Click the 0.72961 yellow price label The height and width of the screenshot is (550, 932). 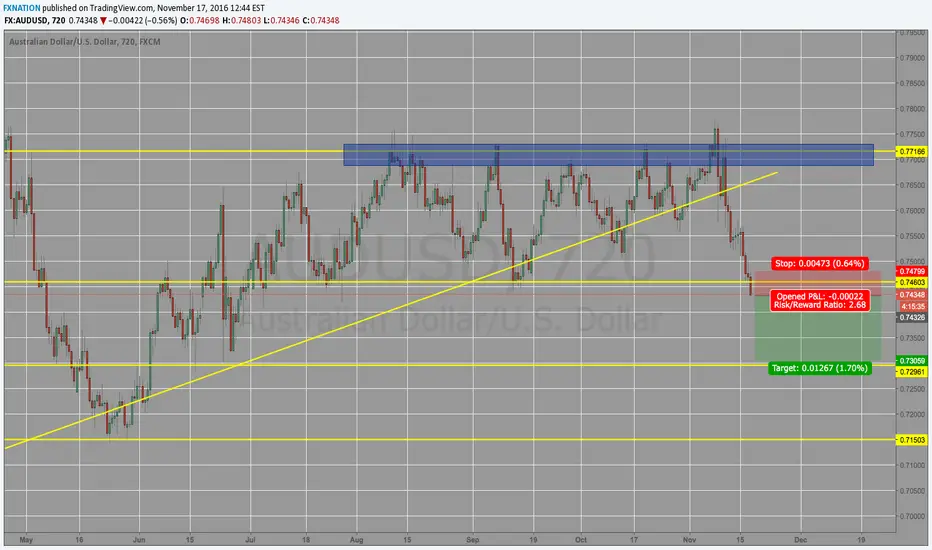click(x=912, y=372)
